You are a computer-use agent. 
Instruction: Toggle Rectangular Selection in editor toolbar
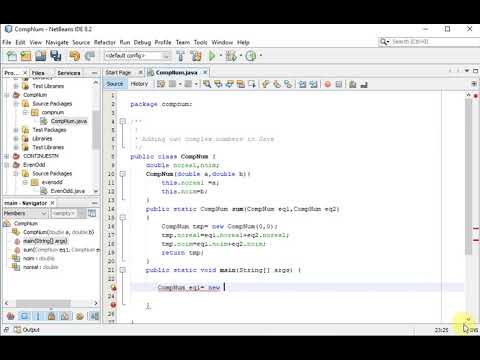pyautogui.click(x=252, y=84)
